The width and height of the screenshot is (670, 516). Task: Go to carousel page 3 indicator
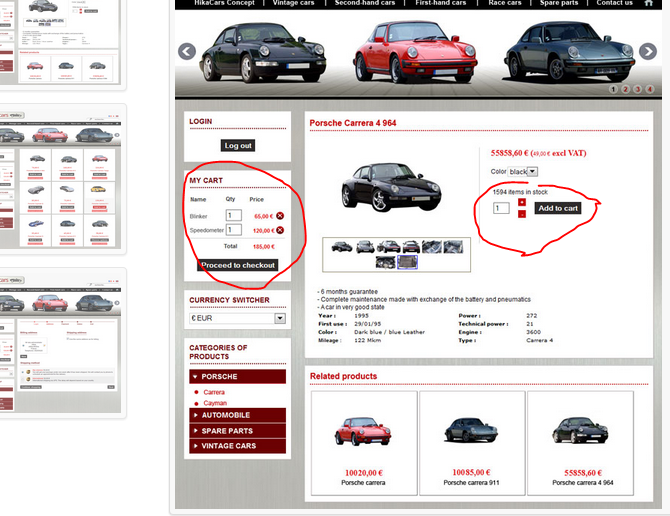tap(638, 89)
